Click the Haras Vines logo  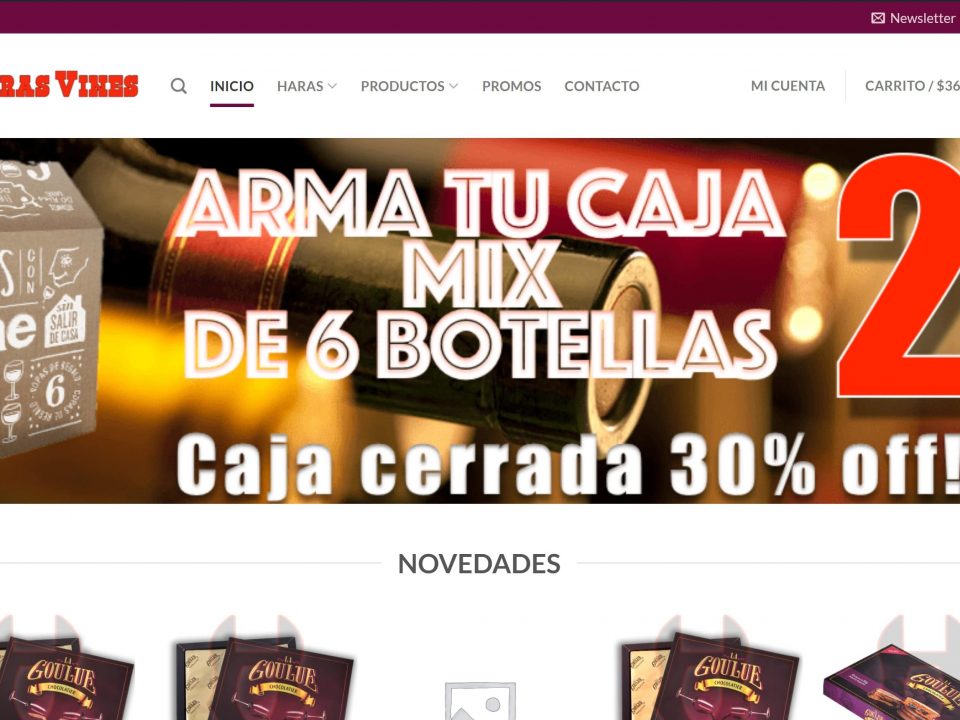coord(69,84)
